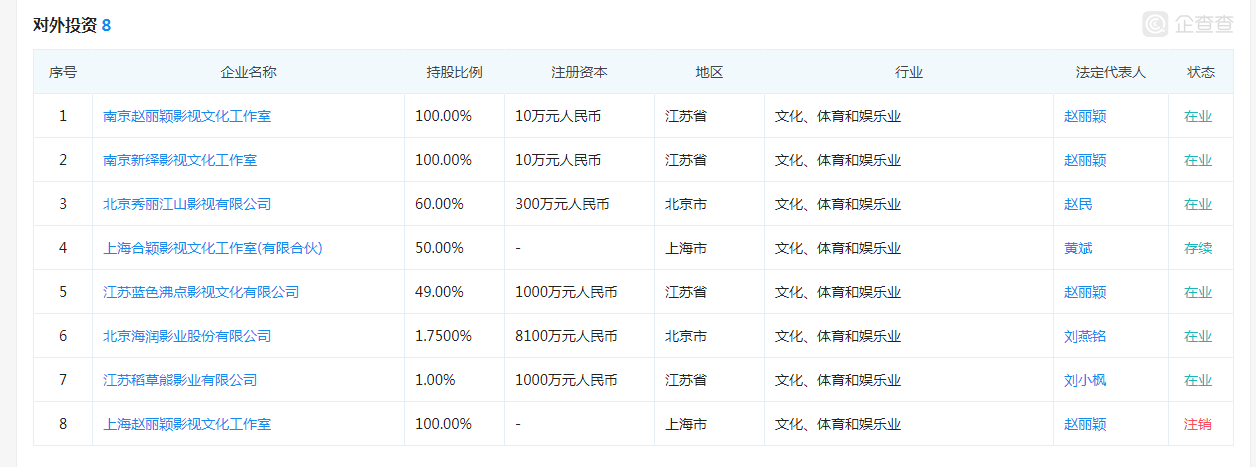Viewport: 1256px width, 467px height.
Task: Click legal representative 赵丽颖 in row 8
Action: coord(1085,424)
